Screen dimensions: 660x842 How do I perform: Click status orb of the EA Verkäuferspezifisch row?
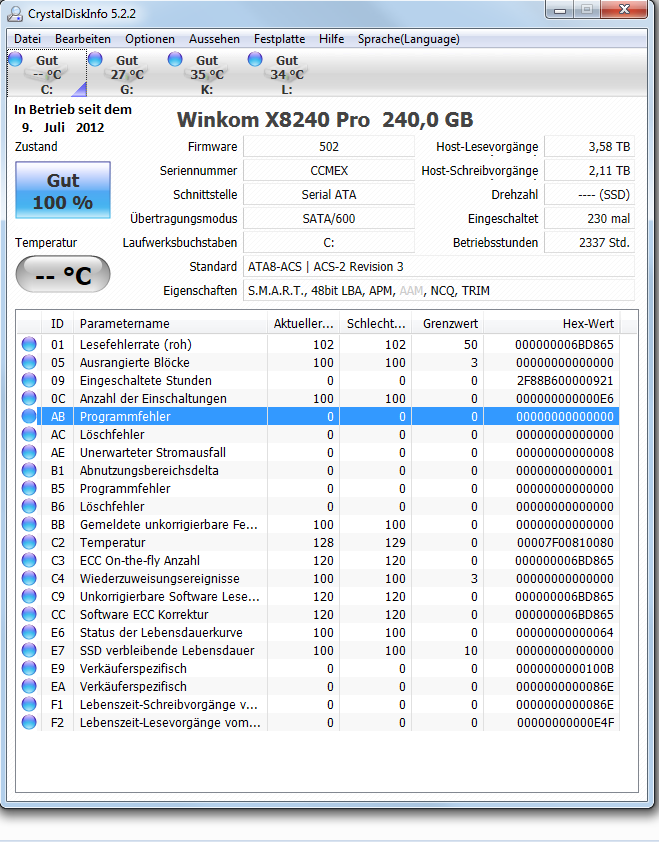click(29, 686)
